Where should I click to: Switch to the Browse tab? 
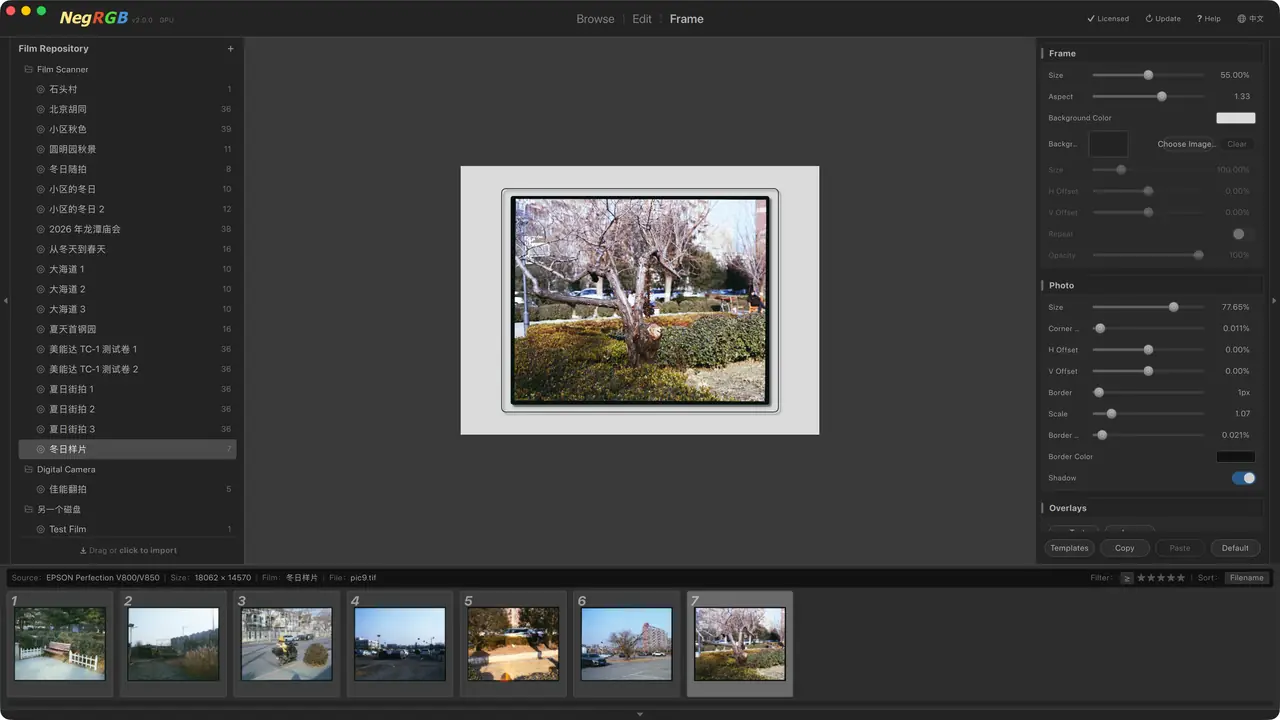(x=595, y=19)
